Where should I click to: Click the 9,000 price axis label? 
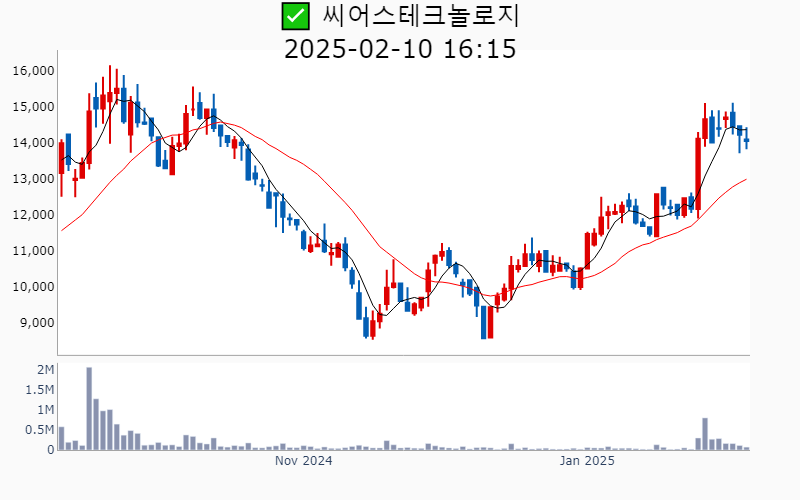tap(37, 323)
